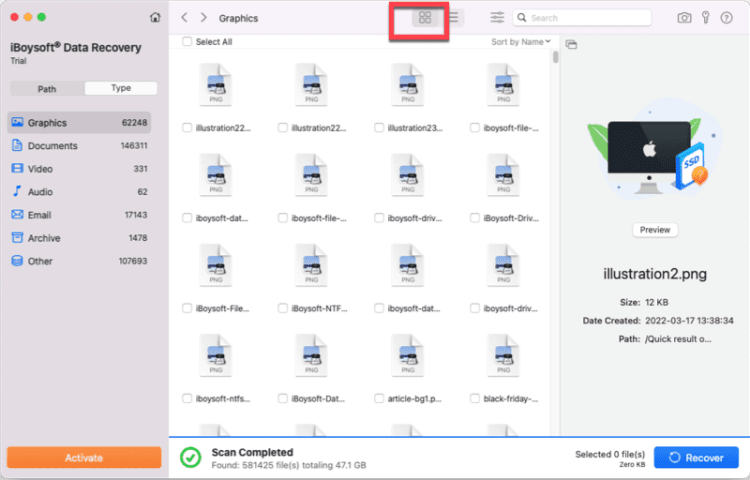
Task: Click the home icon in sidebar header
Action: 154,18
